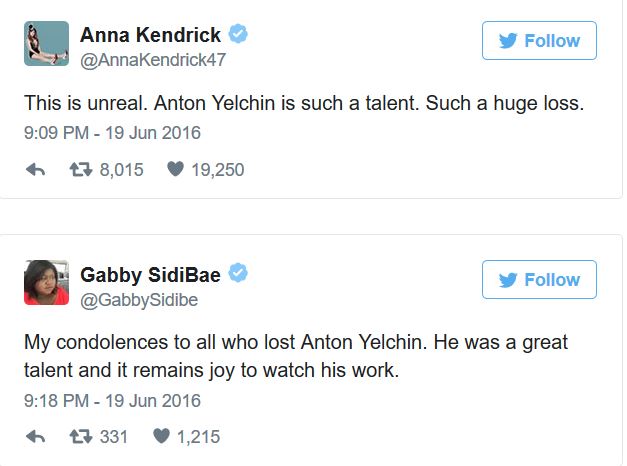627x466 pixels.
Task: Retweet Gabby SidiBae's tweet
Action: [81, 436]
